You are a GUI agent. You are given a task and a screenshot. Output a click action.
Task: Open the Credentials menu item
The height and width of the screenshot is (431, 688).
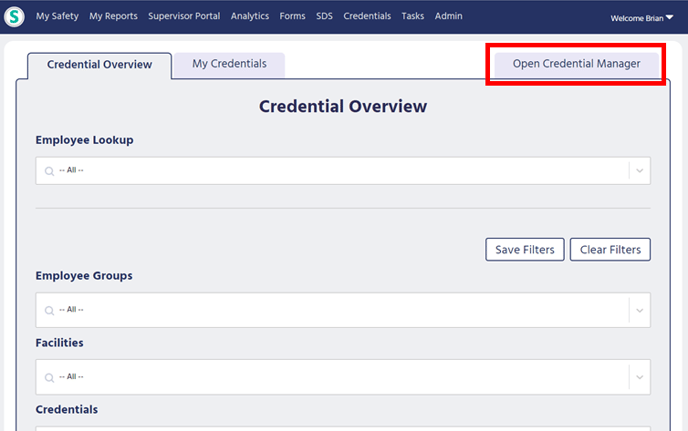coord(367,16)
